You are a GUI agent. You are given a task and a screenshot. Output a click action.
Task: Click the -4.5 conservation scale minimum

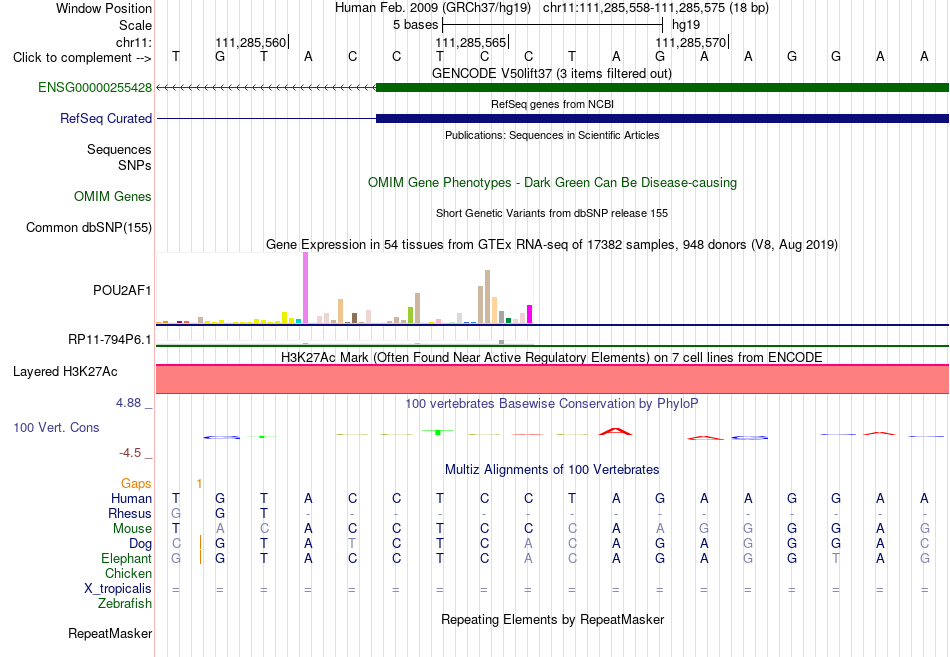point(130,453)
